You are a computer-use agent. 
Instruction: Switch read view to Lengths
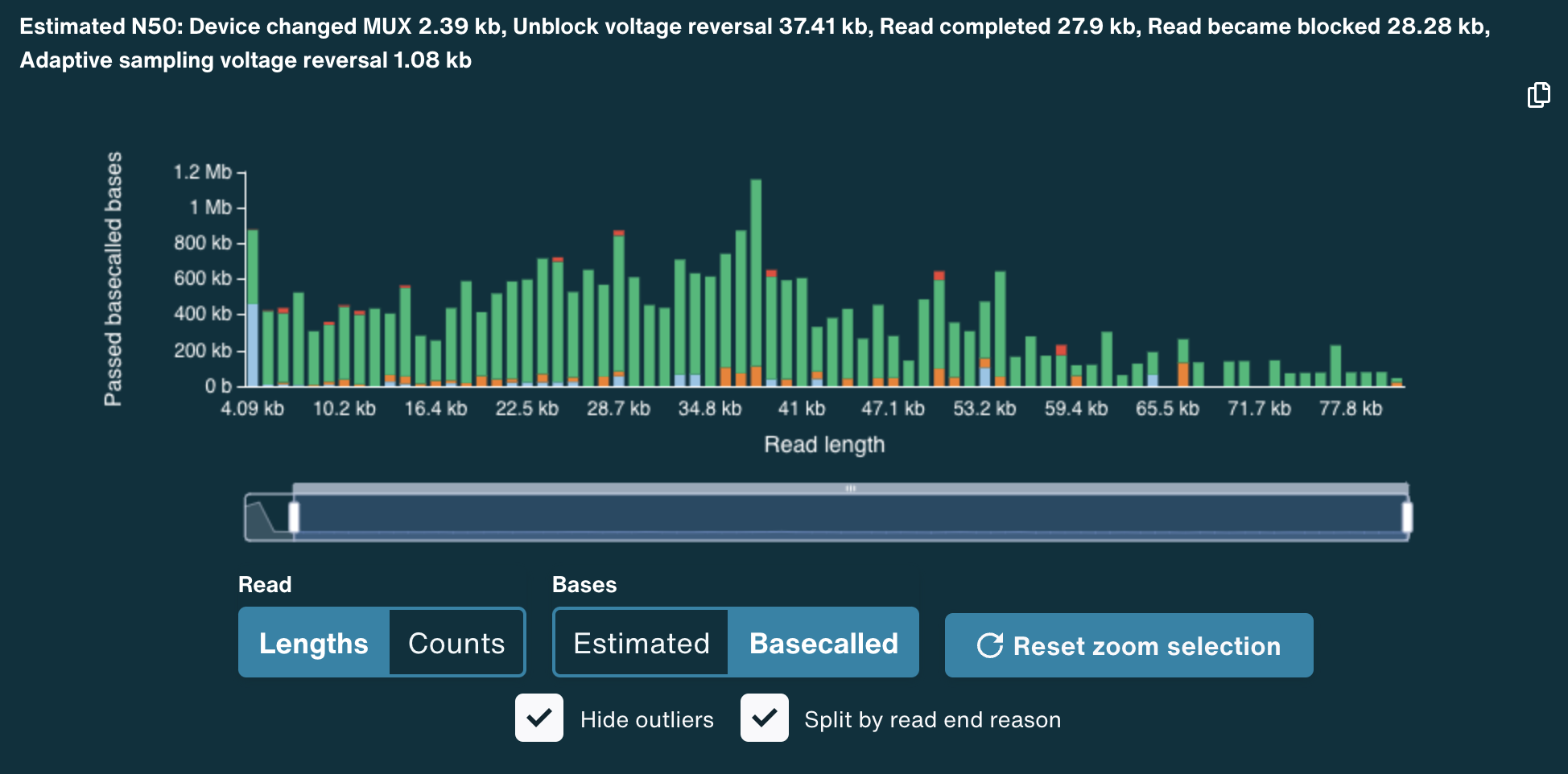point(314,643)
